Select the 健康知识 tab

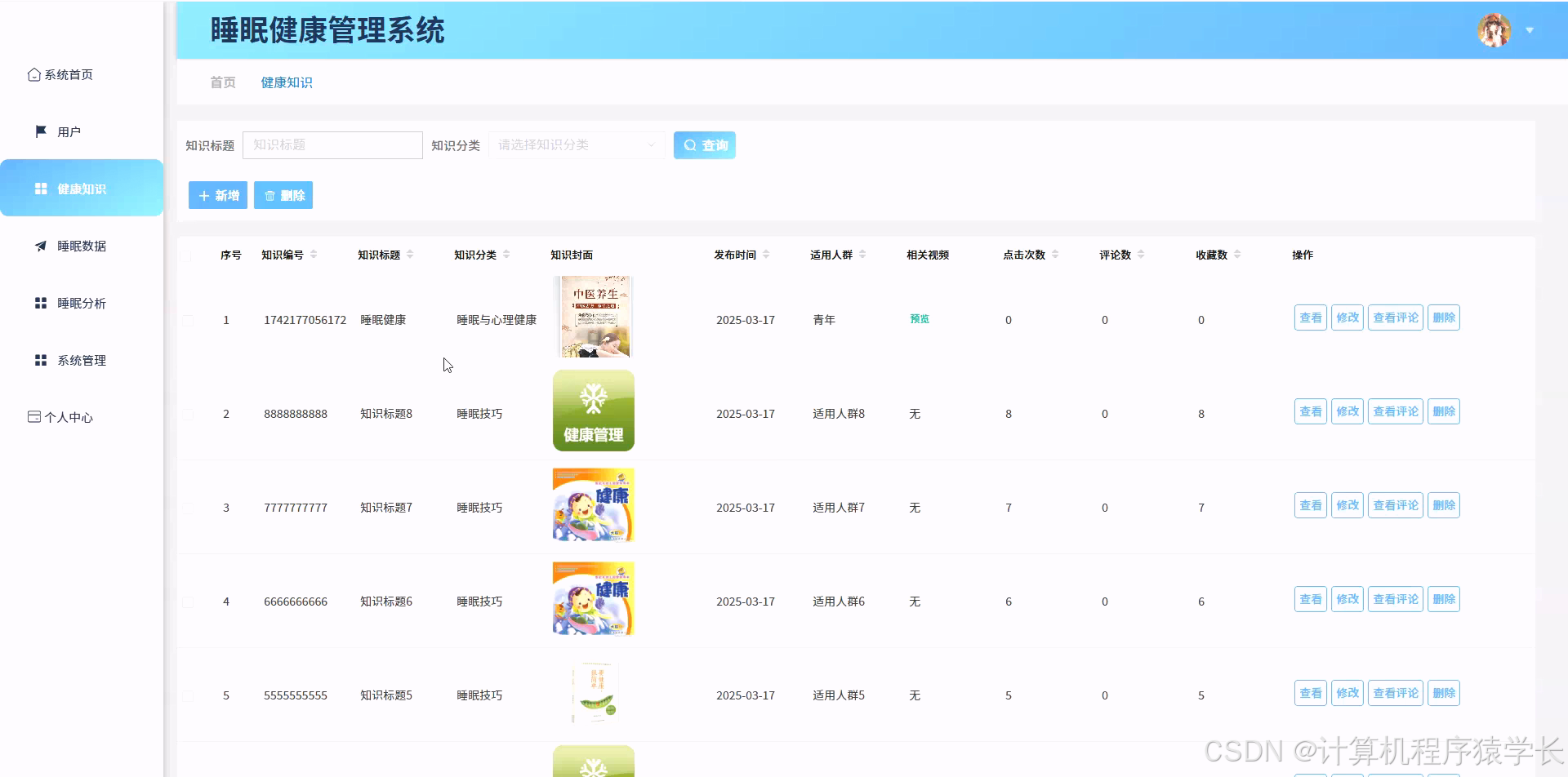(x=286, y=82)
